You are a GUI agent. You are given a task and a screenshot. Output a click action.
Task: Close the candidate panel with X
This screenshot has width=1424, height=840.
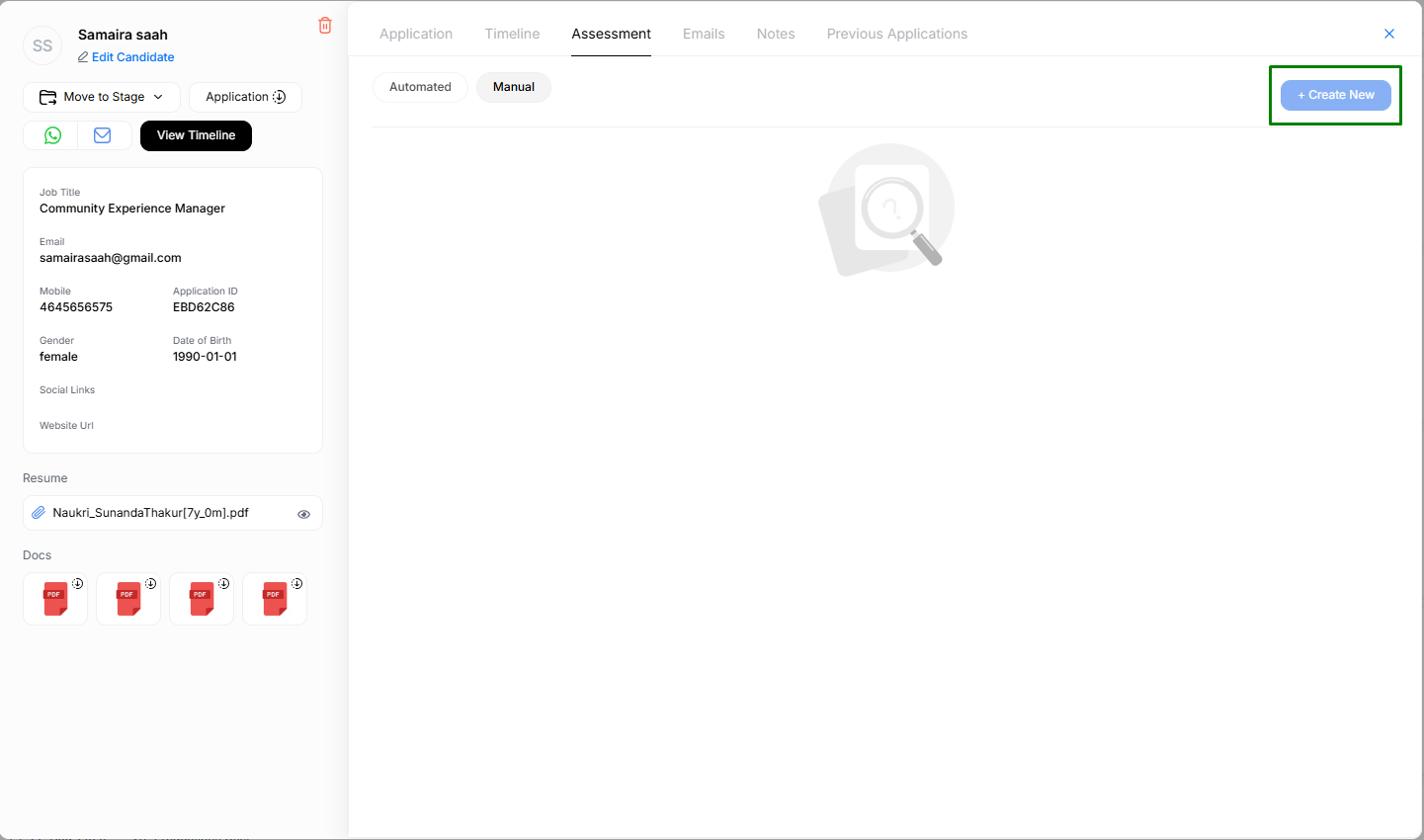[1389, 34]
